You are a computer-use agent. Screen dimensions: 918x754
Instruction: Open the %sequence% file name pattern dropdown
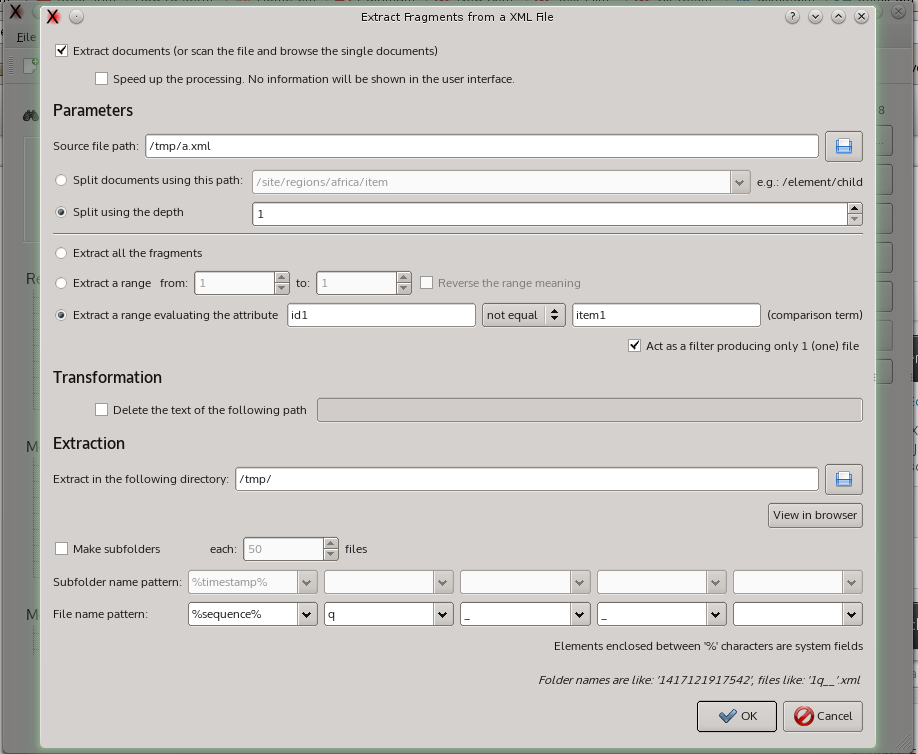click(x=251, y=614)
